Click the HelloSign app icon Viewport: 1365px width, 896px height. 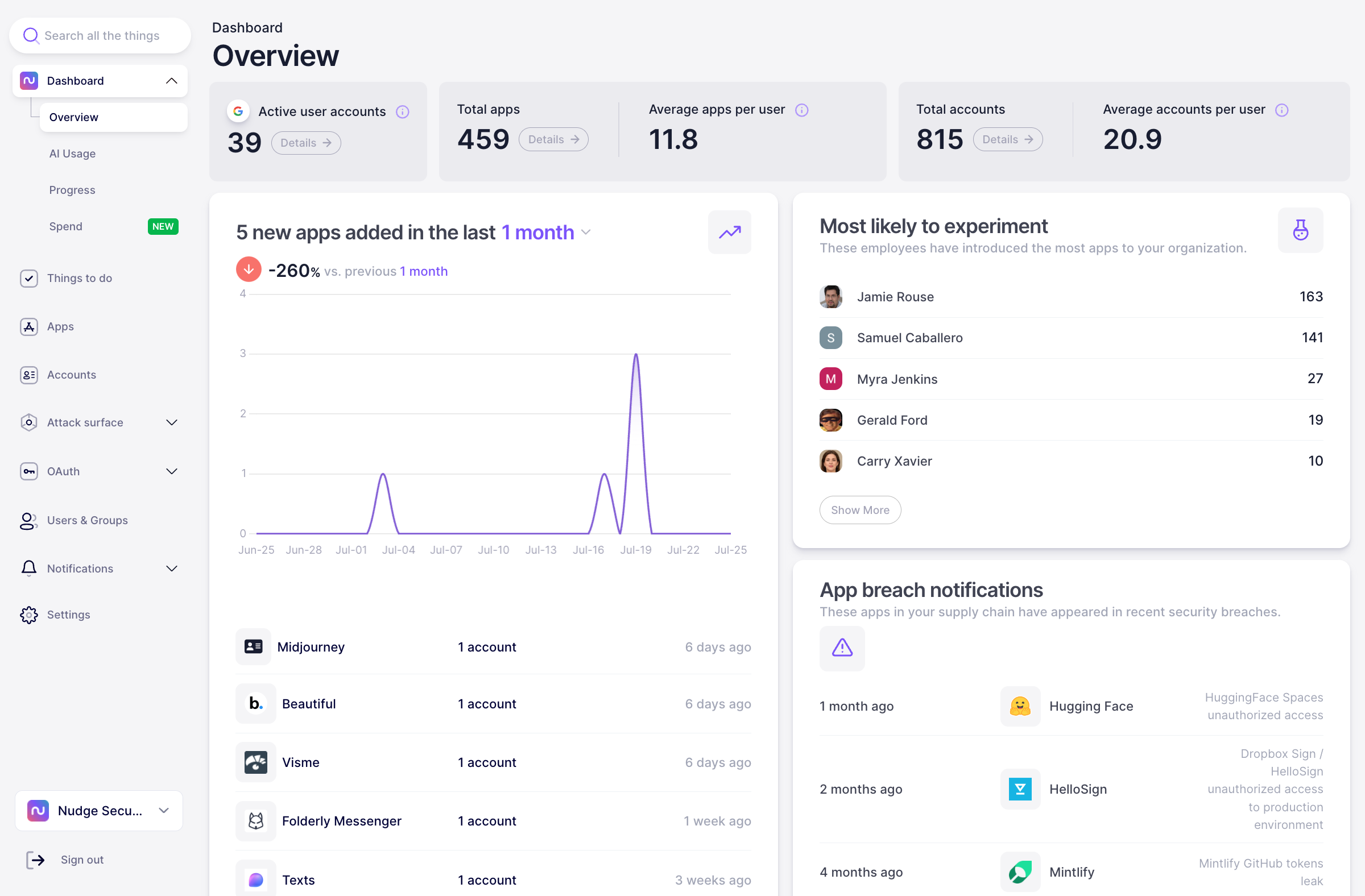(1020, 789)
